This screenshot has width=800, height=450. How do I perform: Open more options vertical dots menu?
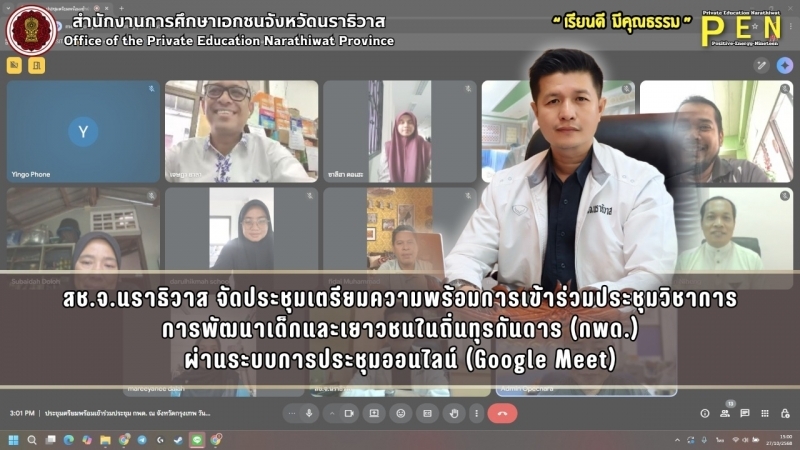pos(477,413)
